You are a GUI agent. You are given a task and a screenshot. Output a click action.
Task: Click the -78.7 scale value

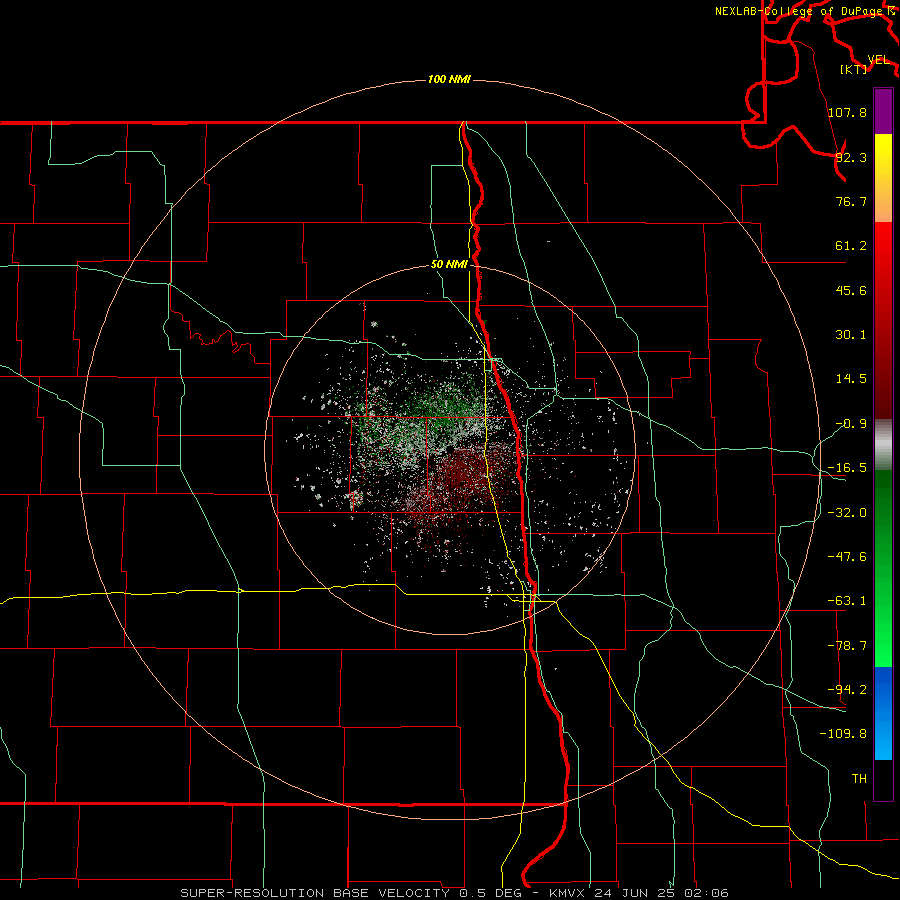click(x=847, y=646)
